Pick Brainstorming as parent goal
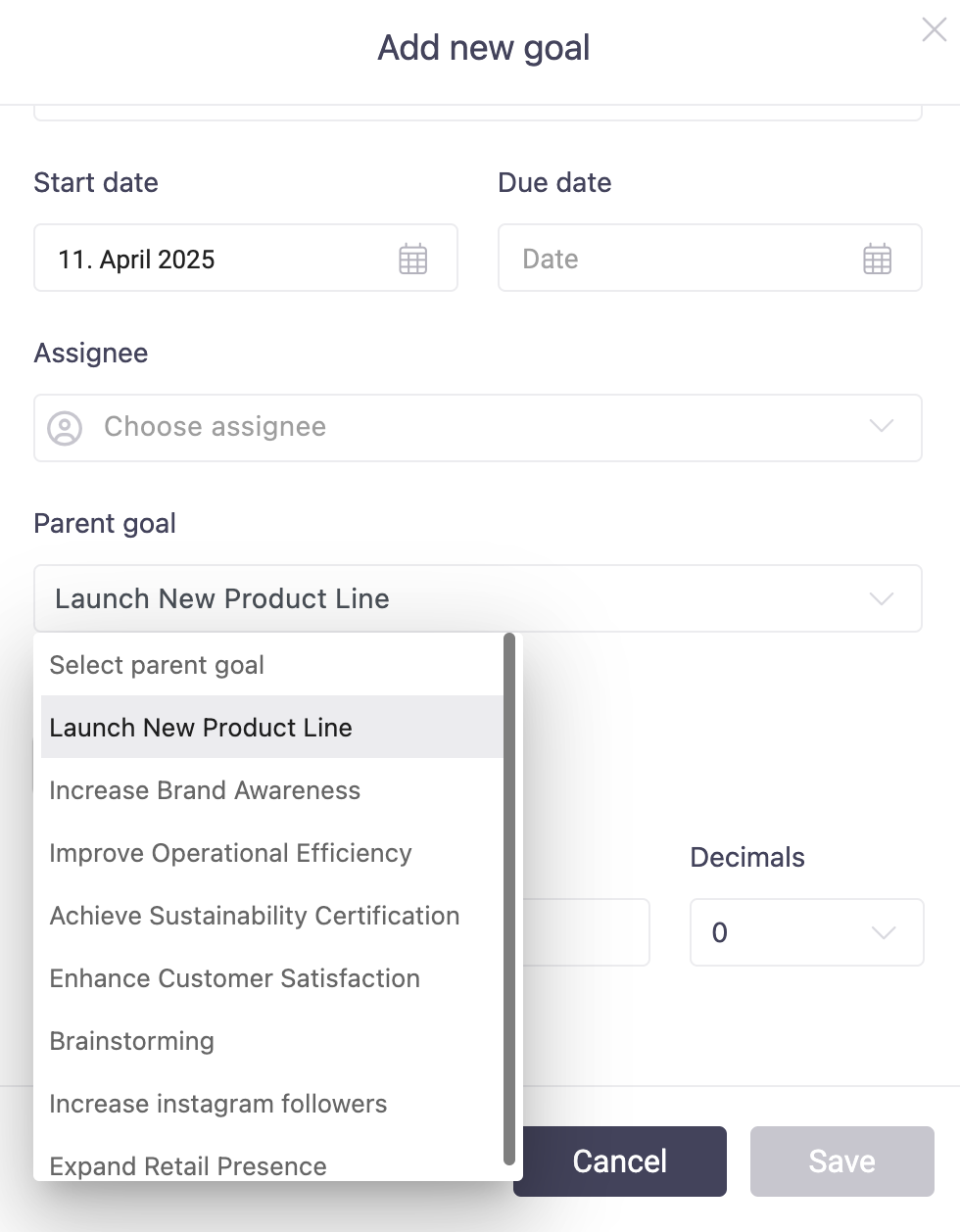 (x=132, y=1041)
